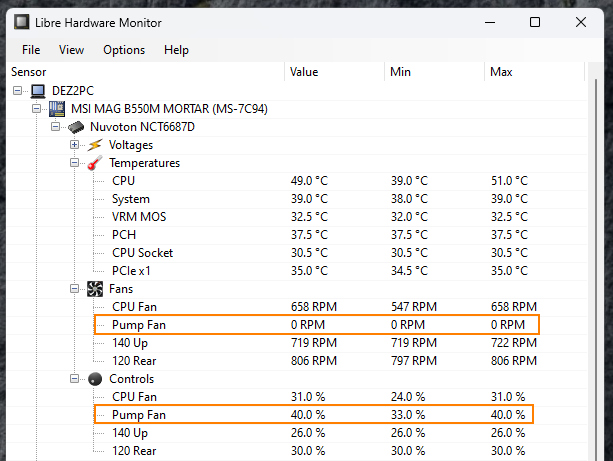Click the Controls category knob icon
The height and width of the screenshot is (461, 613).
95,379
